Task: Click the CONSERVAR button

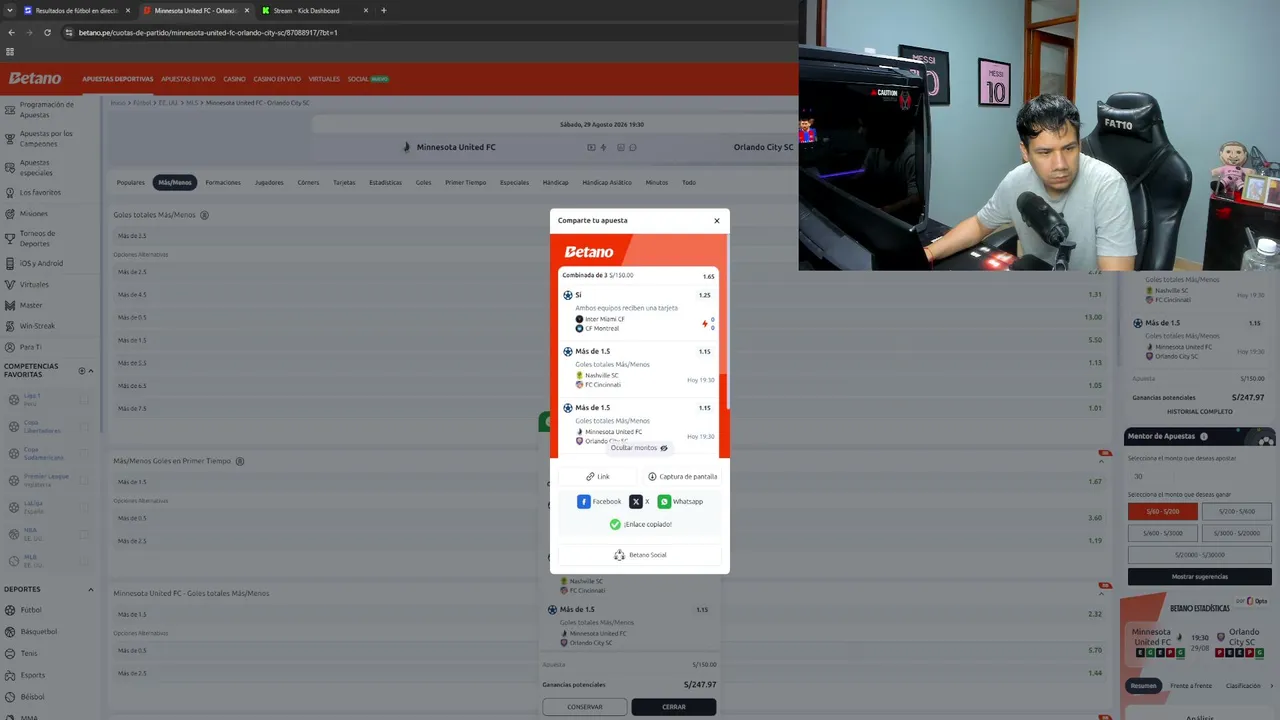Action: [x=585, y=707]
